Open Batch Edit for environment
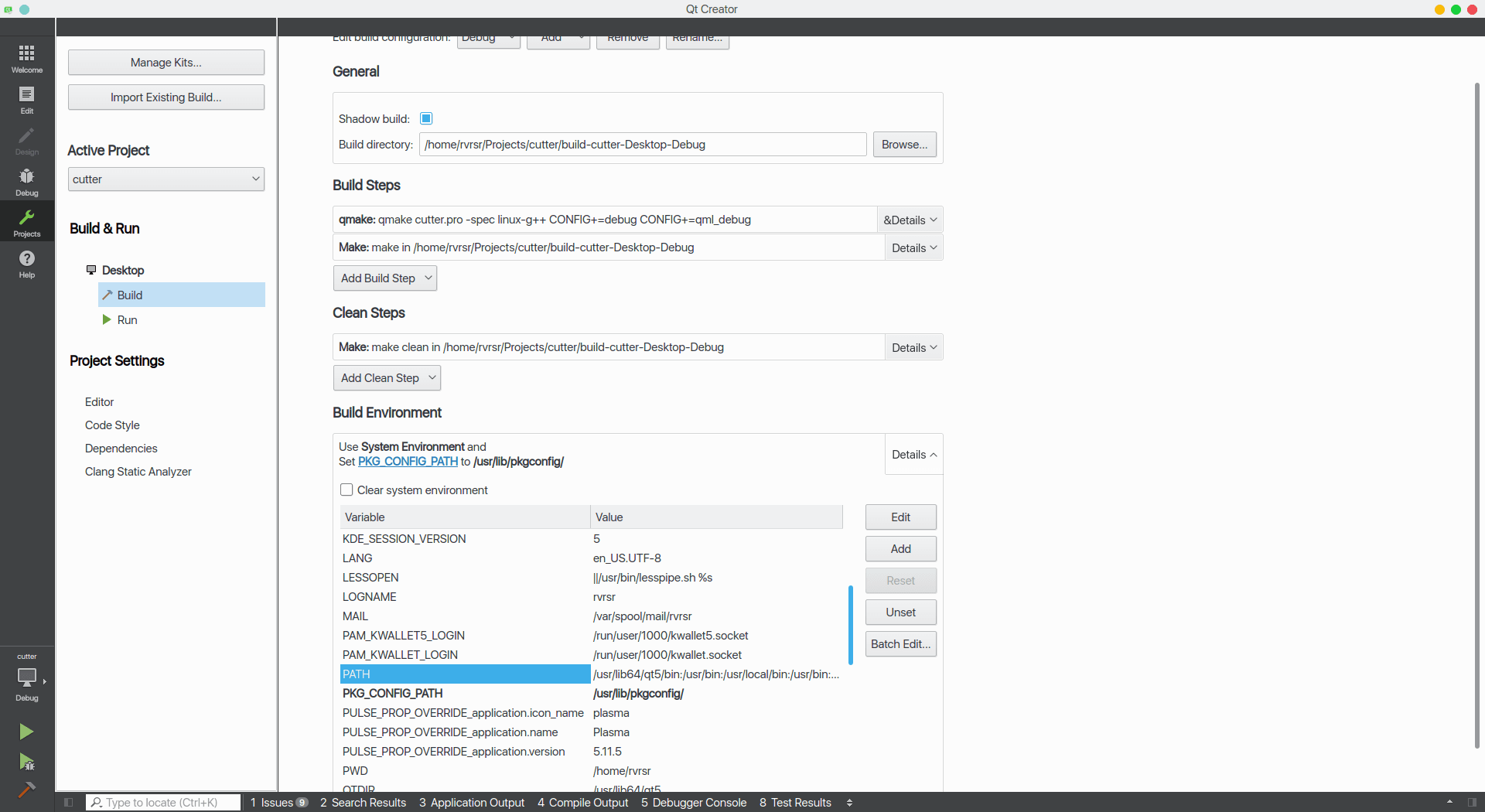Viewport: 1485px width, 812px height. pyautogui.click(x=901, y=644)
